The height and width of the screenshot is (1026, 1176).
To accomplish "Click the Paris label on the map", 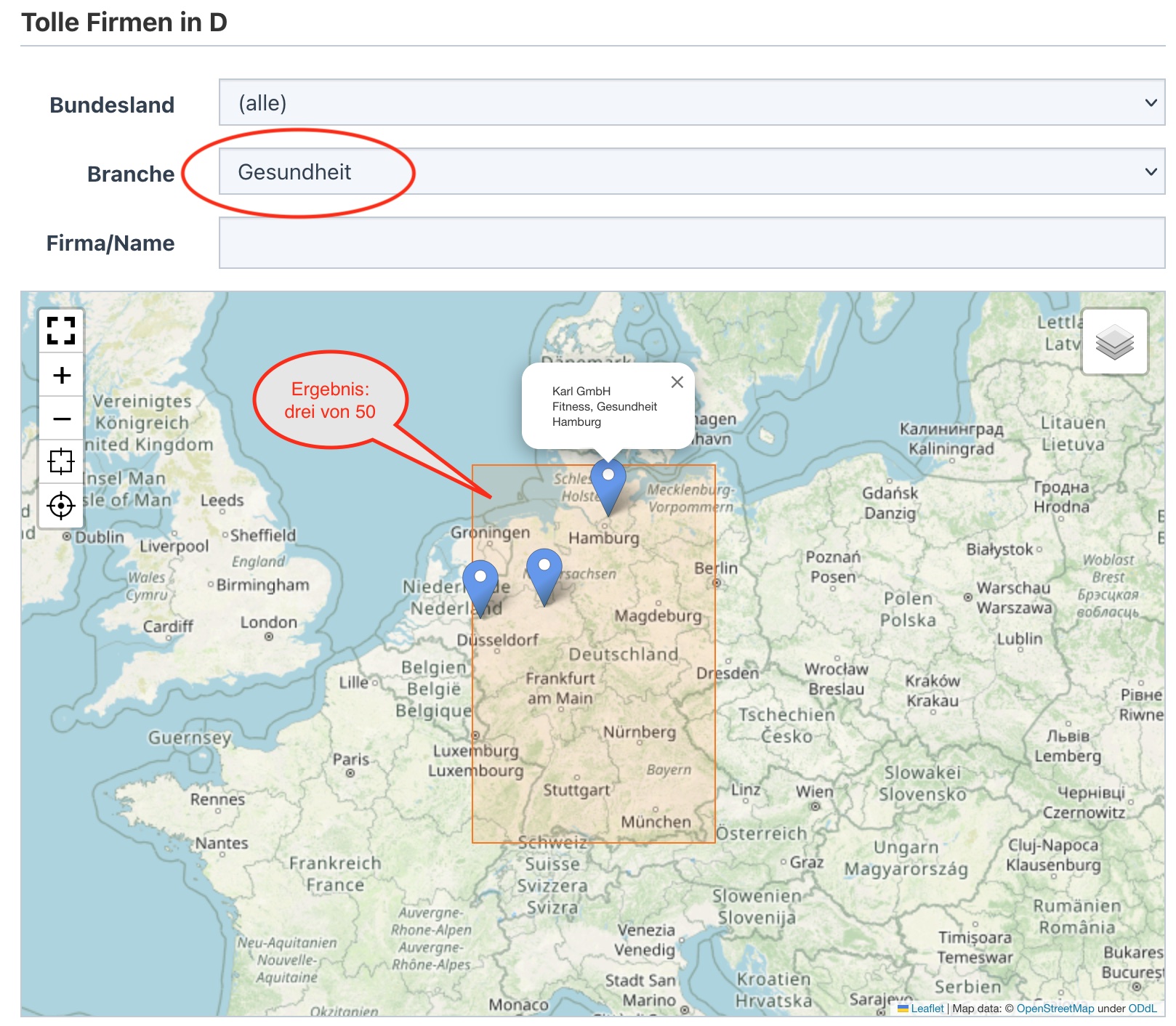I will click(351, 759).
